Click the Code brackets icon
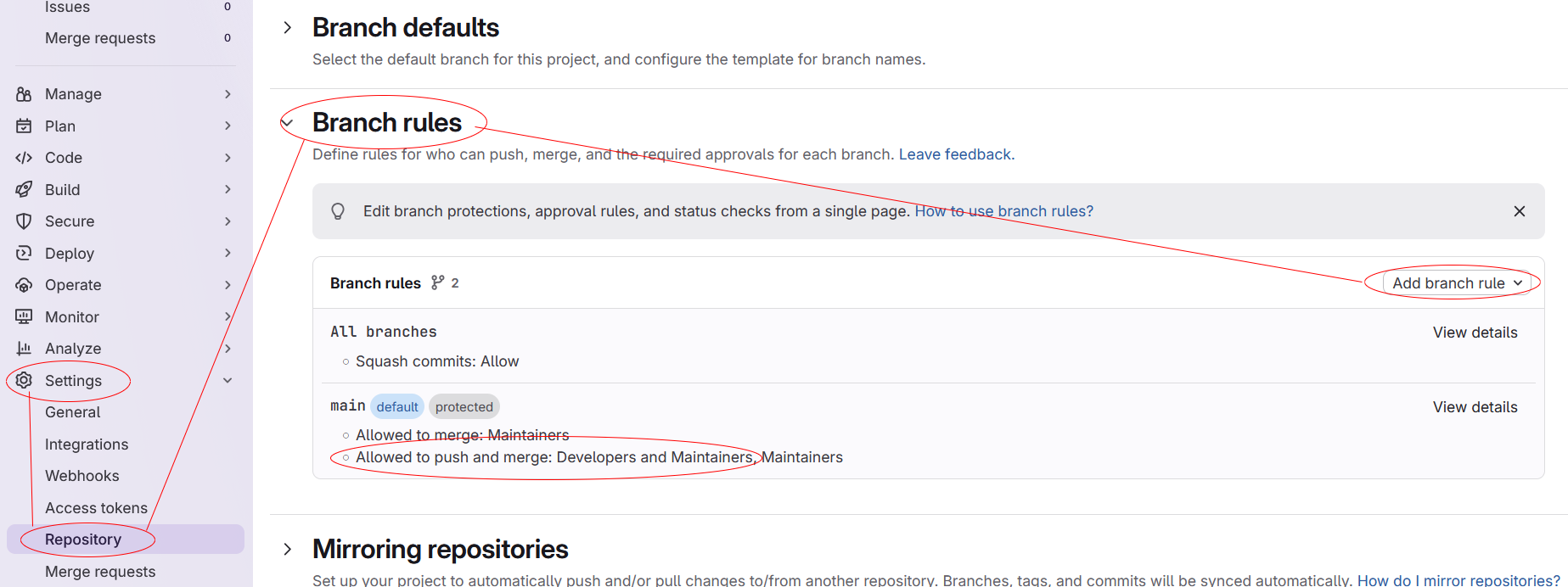 tap(24, 158)
